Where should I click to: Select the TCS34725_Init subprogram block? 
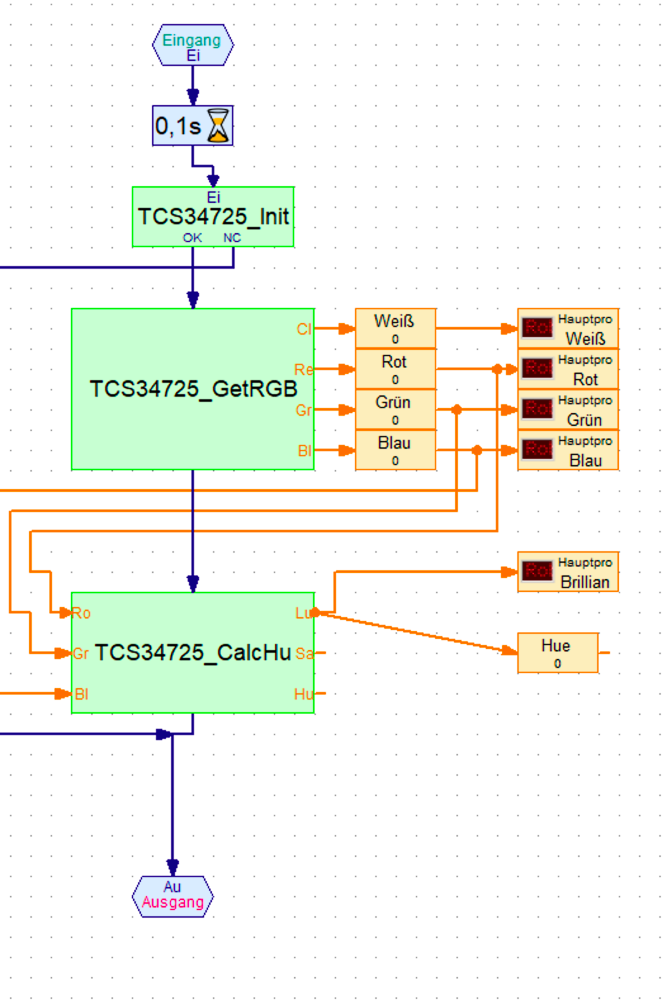pyautogui.click(x=213, y=217)
